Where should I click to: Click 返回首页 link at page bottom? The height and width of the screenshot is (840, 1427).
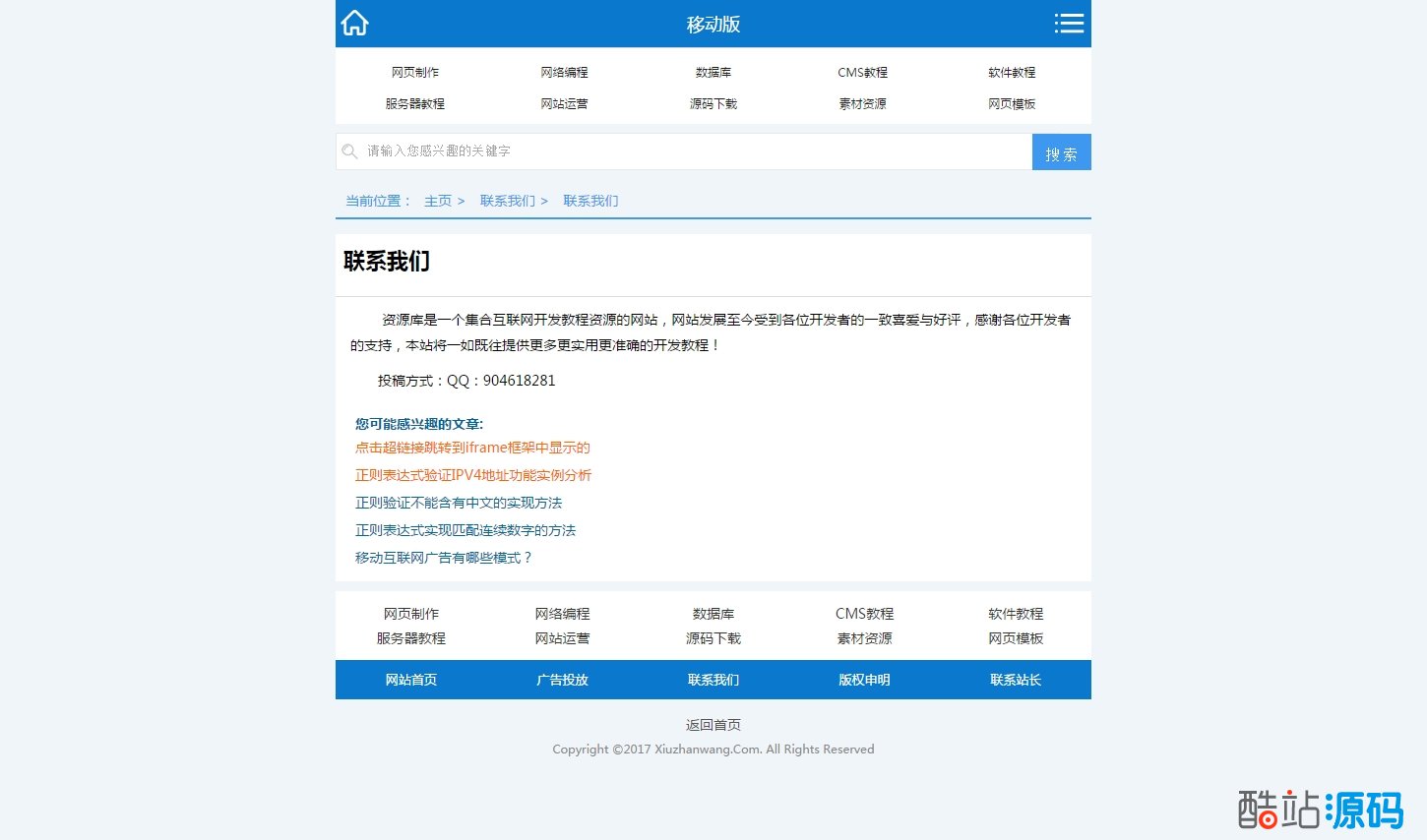(713, 725)
